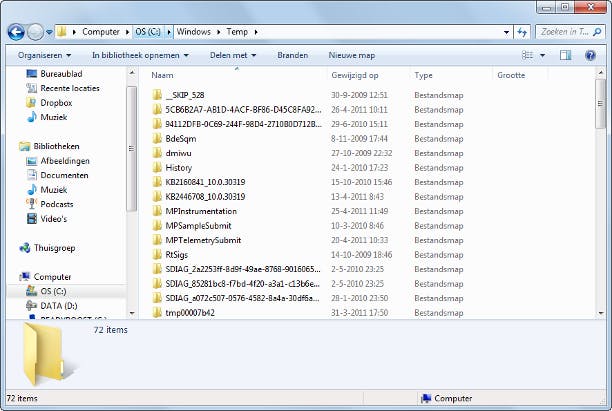The width and height of the screenshot is (612, 411).
Task: Select folder starting with 5CB6B2A7-AB1D
Action: point(243,110)
